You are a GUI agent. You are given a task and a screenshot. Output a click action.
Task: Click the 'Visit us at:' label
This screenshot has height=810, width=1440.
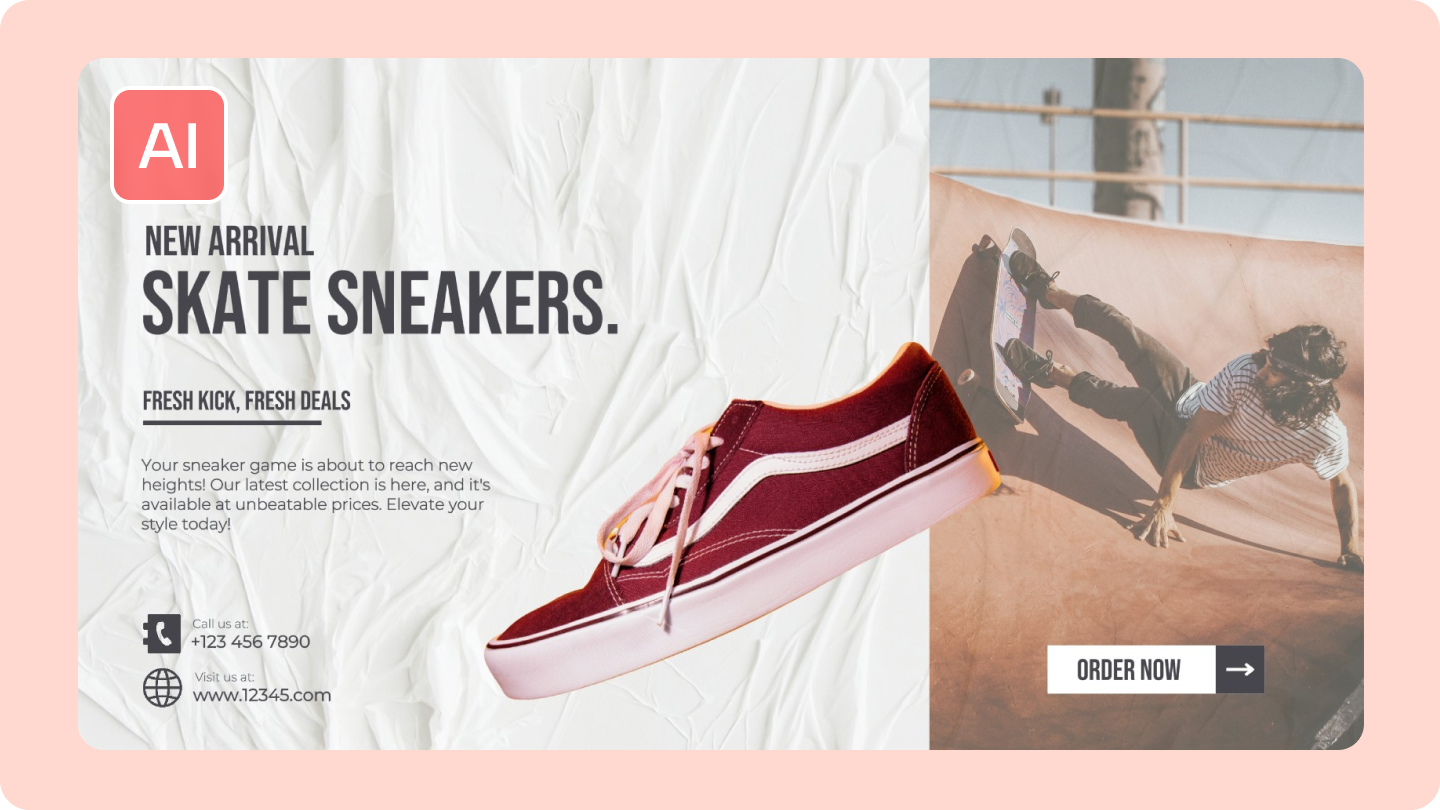[224, 677]
